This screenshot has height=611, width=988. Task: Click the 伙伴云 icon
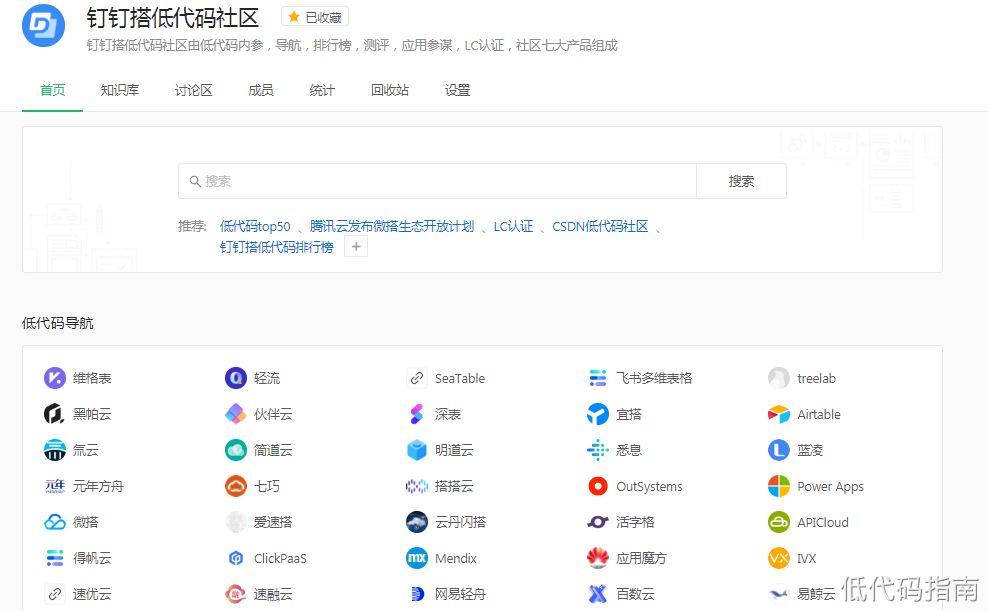[x=236, y=414]
